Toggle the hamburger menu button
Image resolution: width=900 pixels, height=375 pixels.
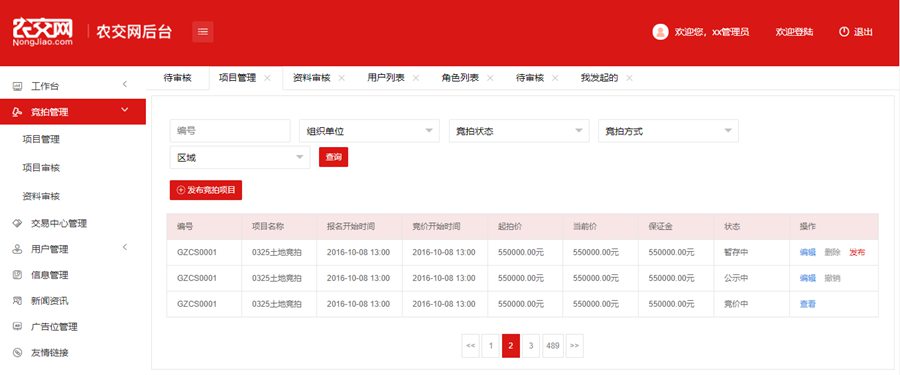click(x=203, y=32)
